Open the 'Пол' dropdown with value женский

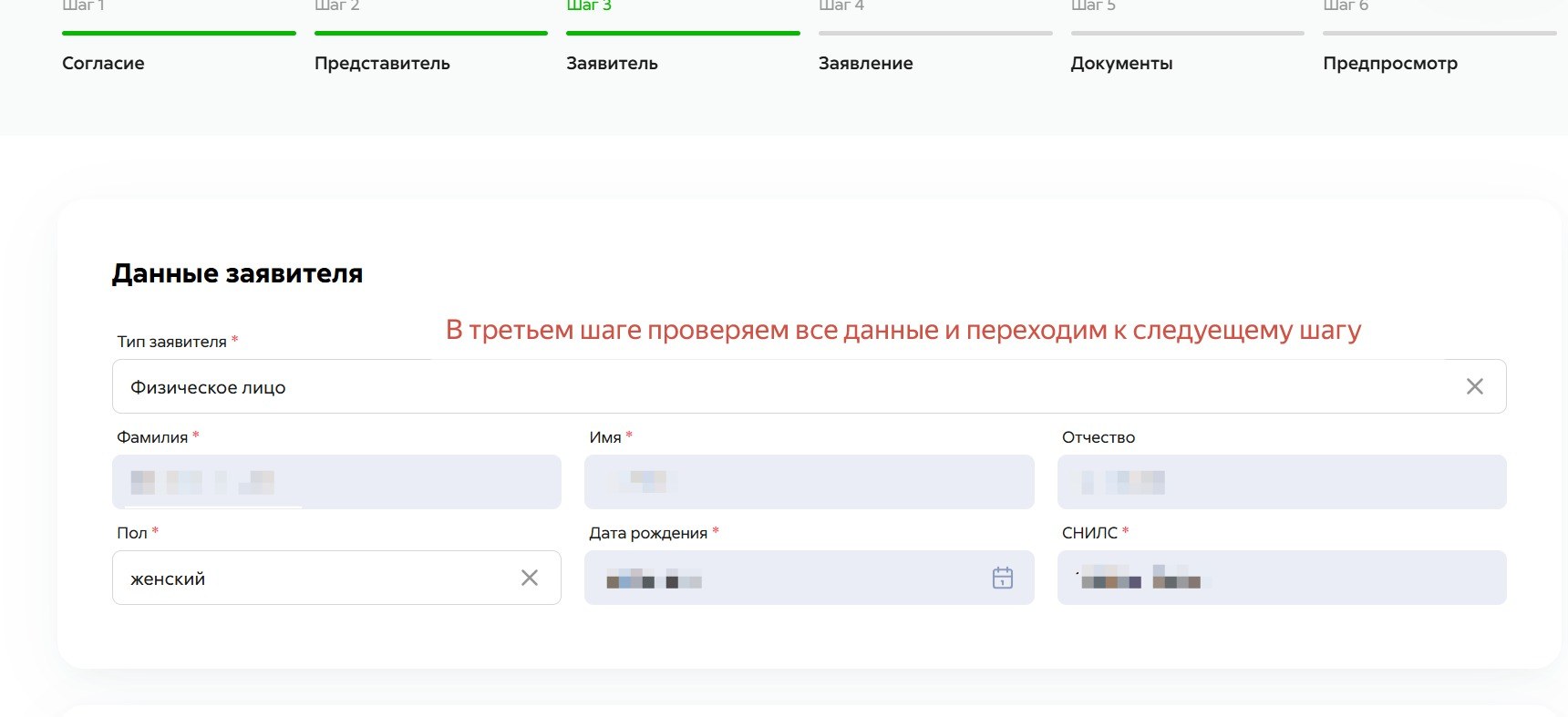pos(336,578)
